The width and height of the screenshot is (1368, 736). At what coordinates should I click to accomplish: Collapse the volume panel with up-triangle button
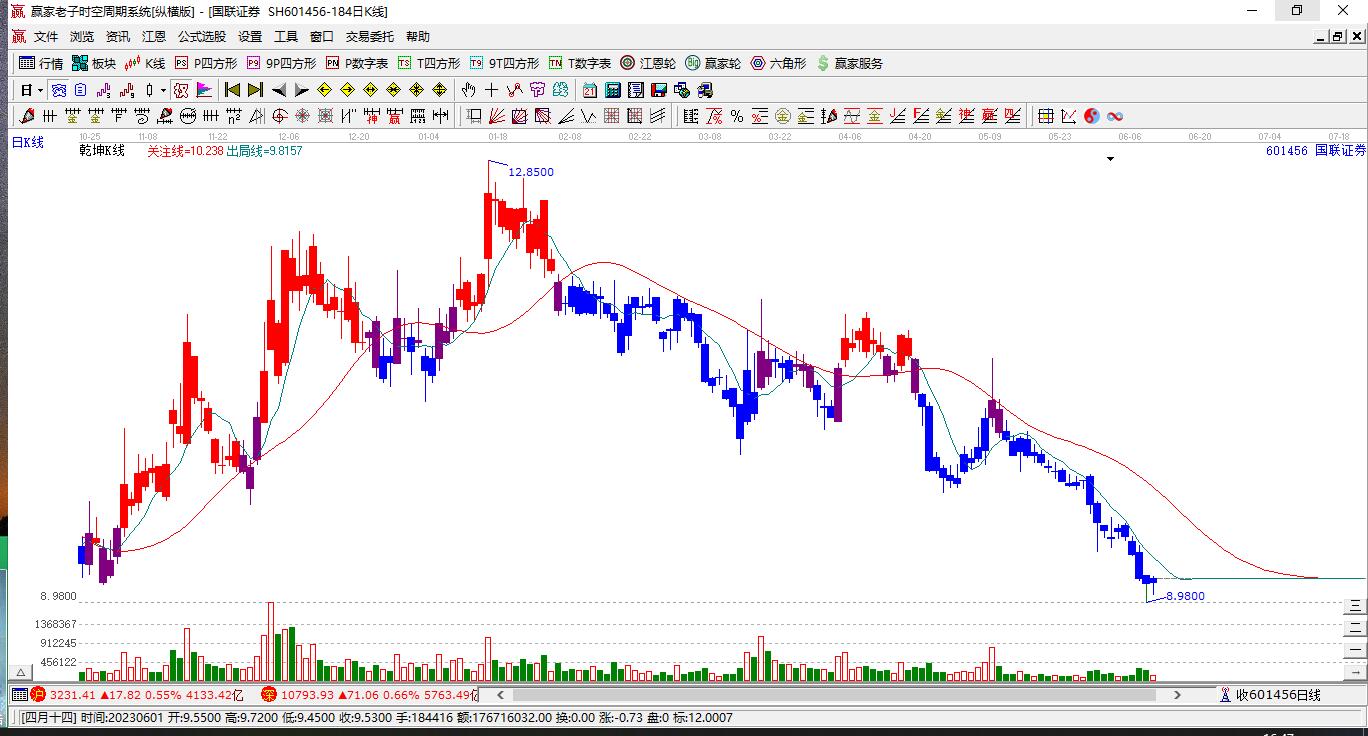click(x=18, y=673)
